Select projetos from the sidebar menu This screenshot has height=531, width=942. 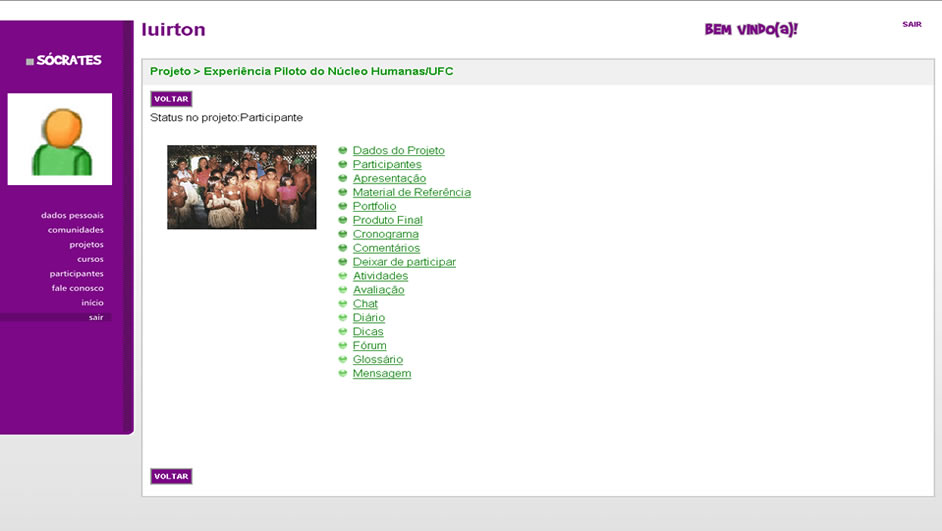[x=86, y=244]
